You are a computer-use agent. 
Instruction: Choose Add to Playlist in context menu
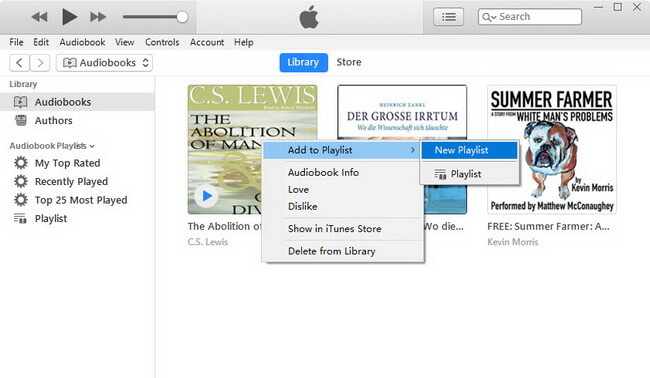pyautogui.click(x=341, y=150)
